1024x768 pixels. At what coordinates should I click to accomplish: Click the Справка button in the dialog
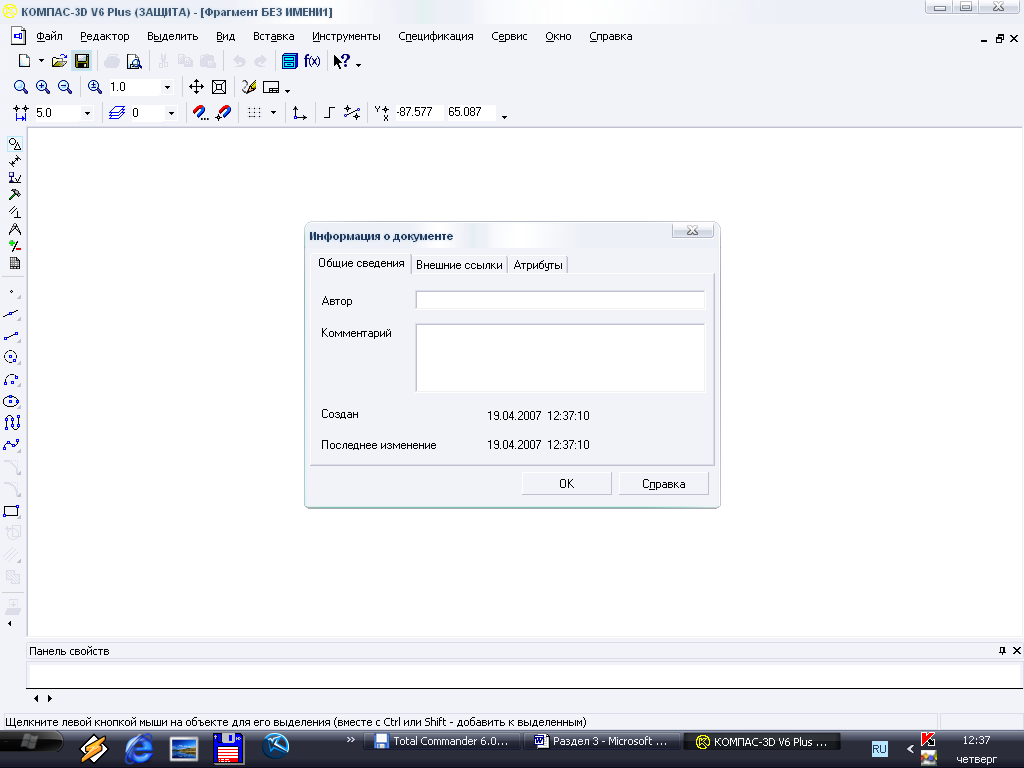[664, 484]
